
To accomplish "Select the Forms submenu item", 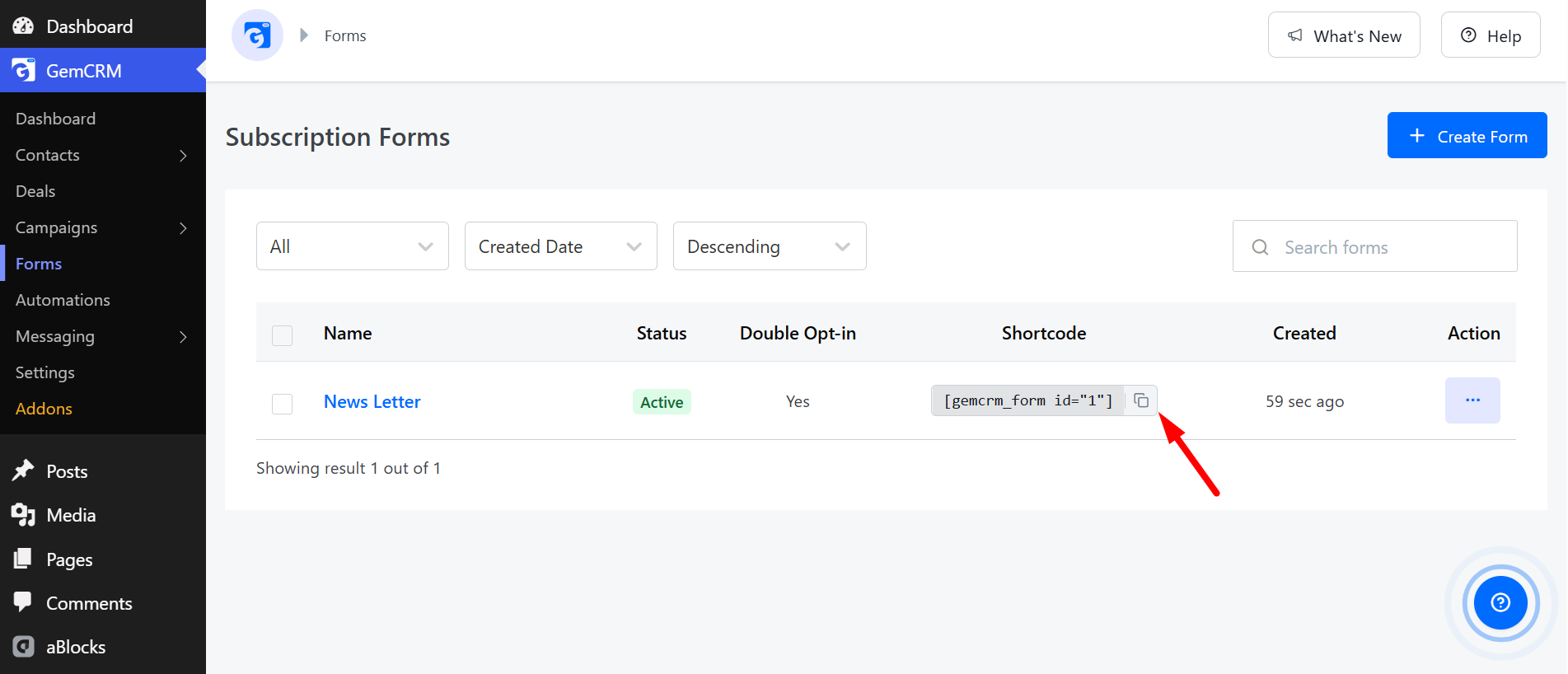I will [x=39, y=264].
